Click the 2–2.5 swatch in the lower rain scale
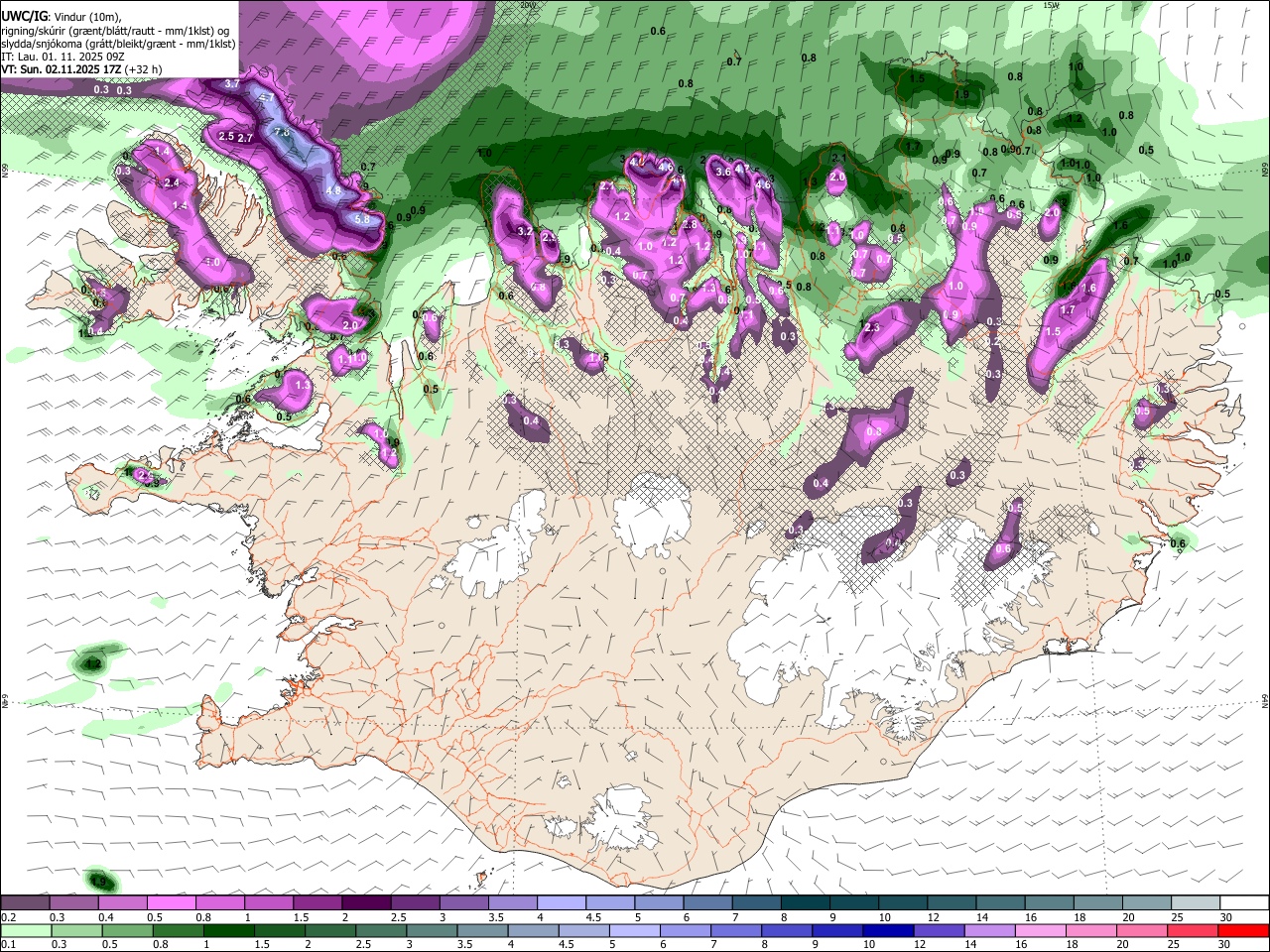The height and width of the screenshot is (952, 1270). coord(330,930)
